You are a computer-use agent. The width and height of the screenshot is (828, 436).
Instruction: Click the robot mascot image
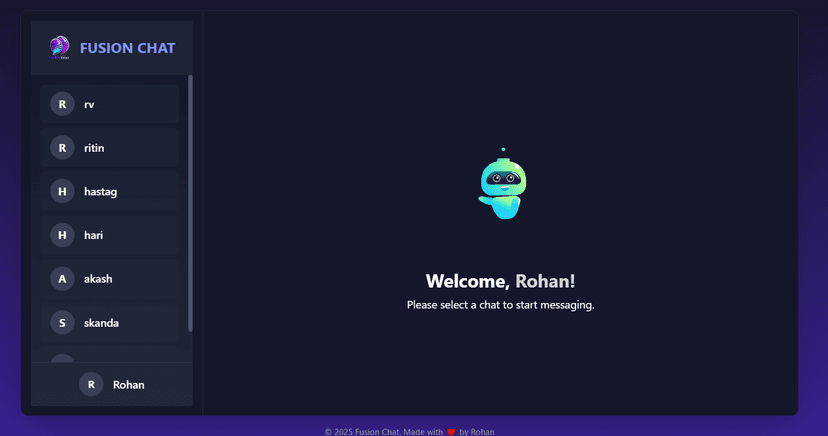[x=502, y=186]
